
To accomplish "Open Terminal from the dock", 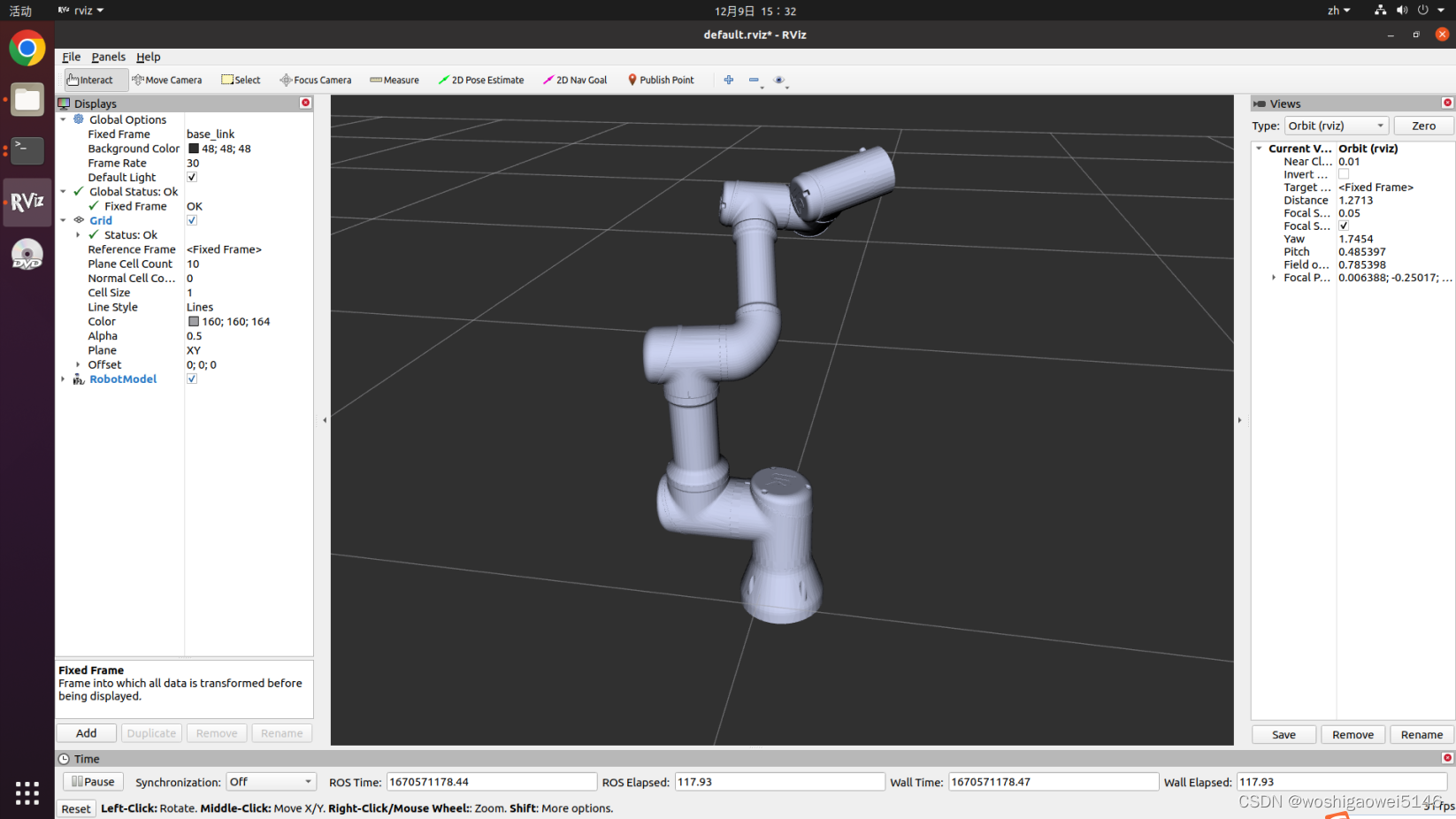I will click(27, 150).
